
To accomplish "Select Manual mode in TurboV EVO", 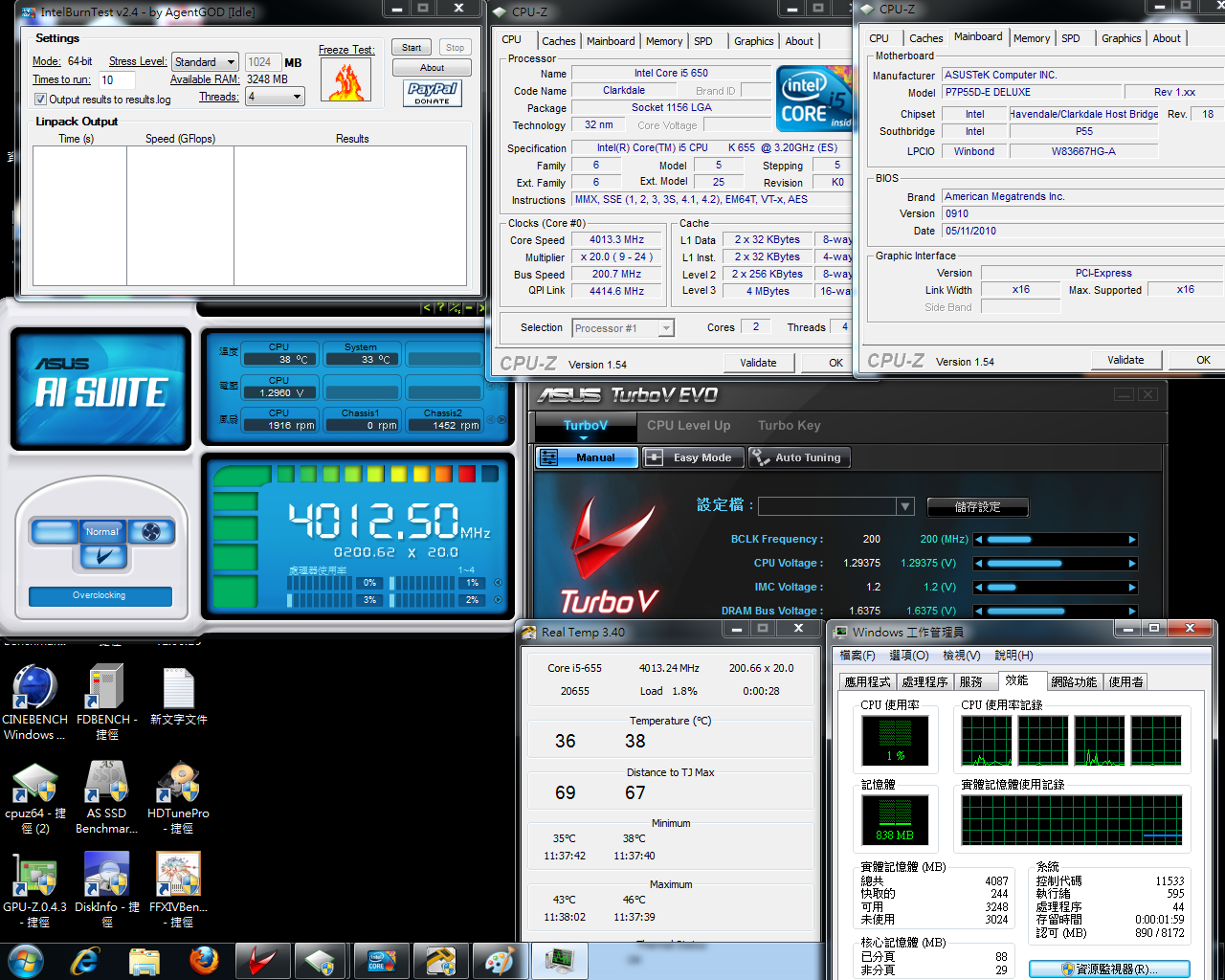I will click(587, 457).
